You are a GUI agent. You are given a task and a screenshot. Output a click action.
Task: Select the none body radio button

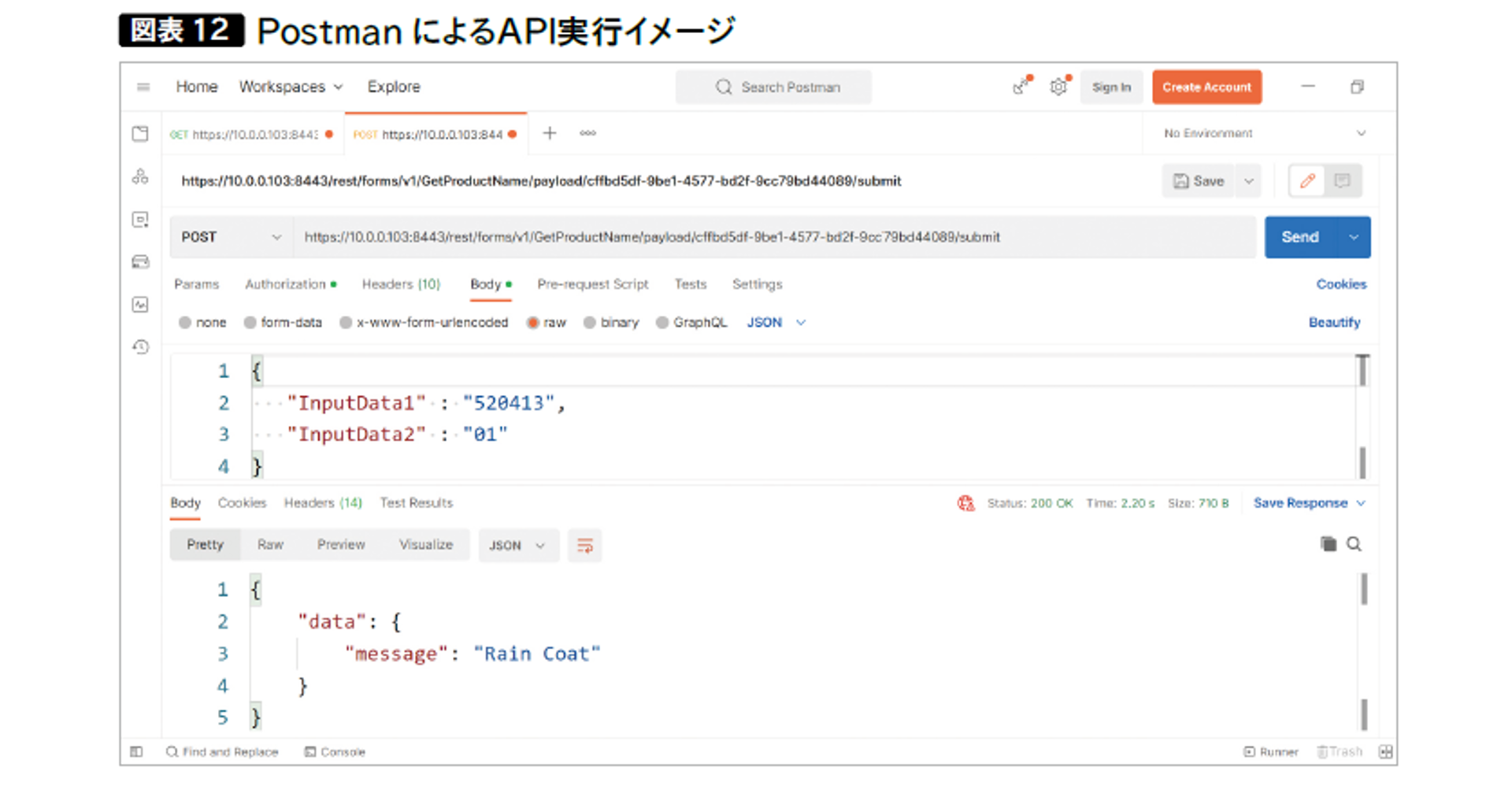tap(185, 322)
